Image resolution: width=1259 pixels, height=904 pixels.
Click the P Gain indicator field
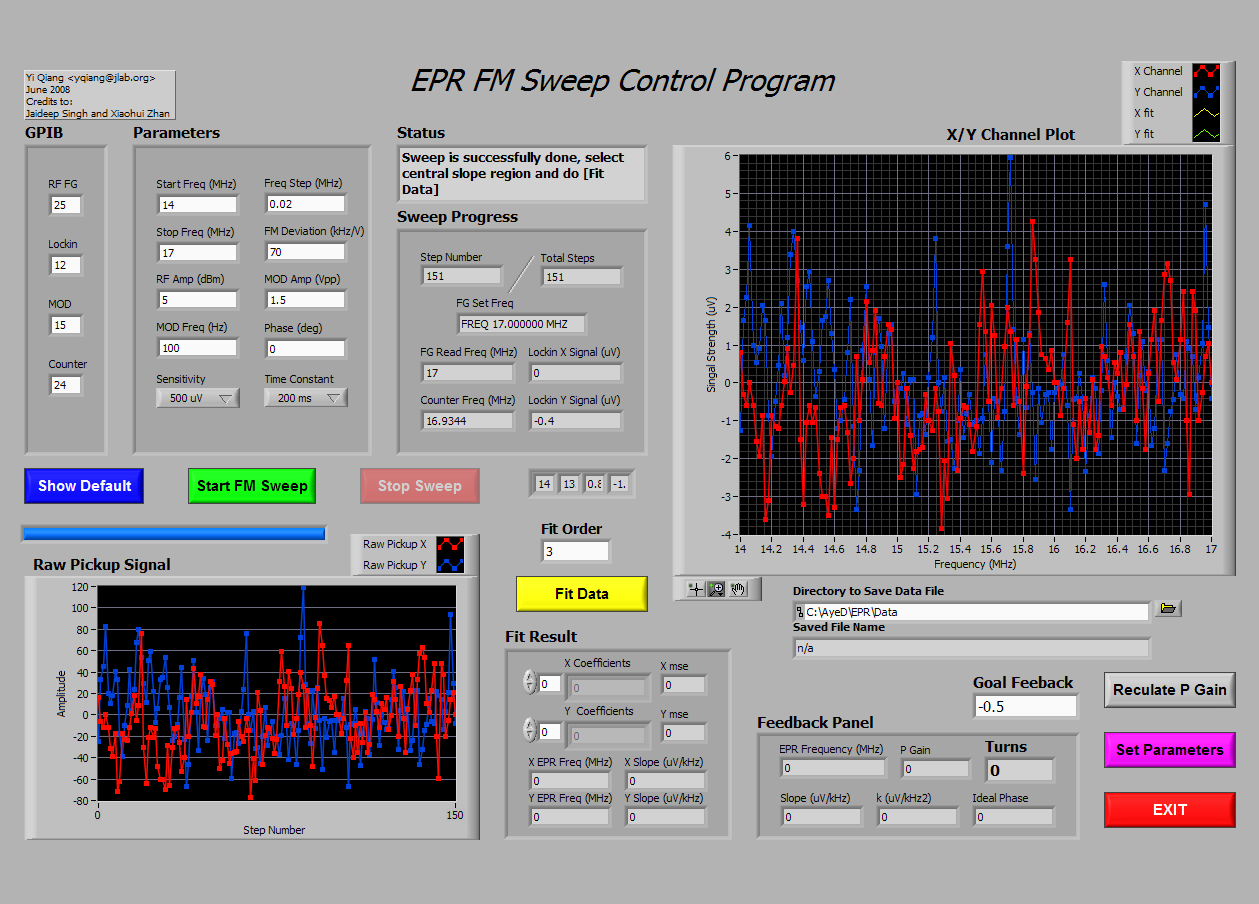936,769
